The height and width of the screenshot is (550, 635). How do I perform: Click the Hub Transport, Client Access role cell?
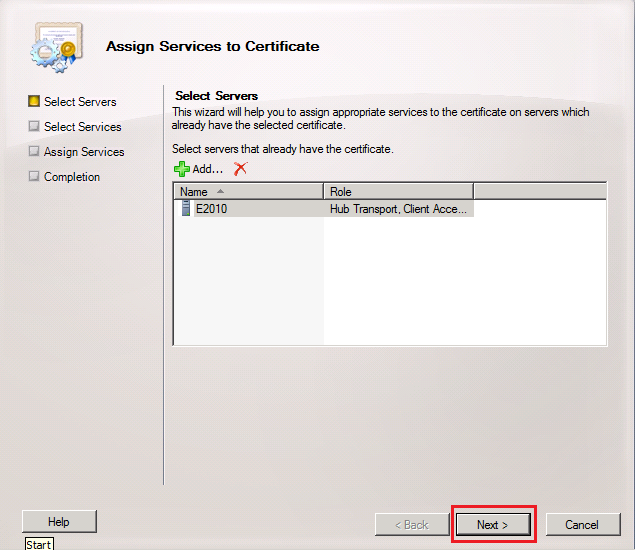click(398, 210)
